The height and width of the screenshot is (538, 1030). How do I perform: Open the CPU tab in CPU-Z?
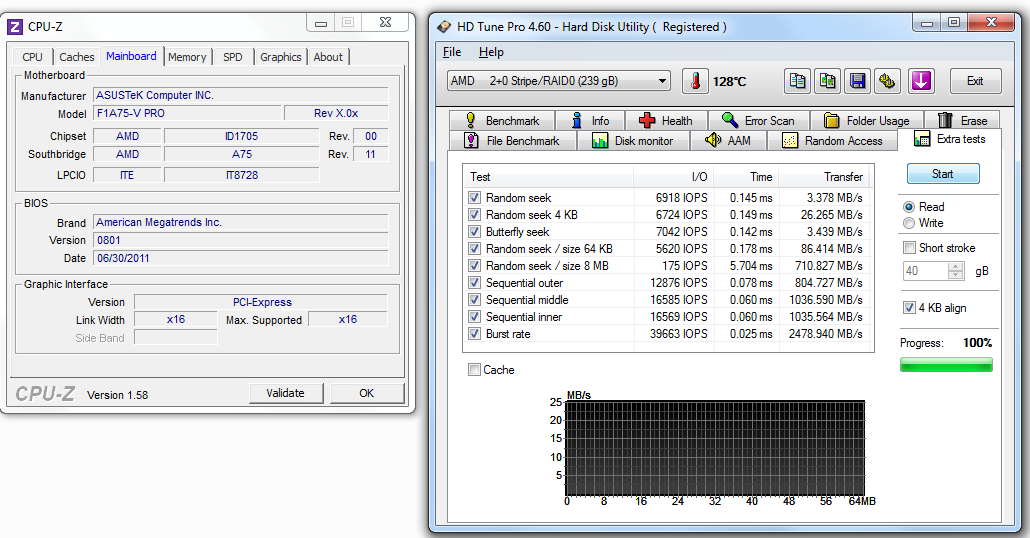click(32, 57)
